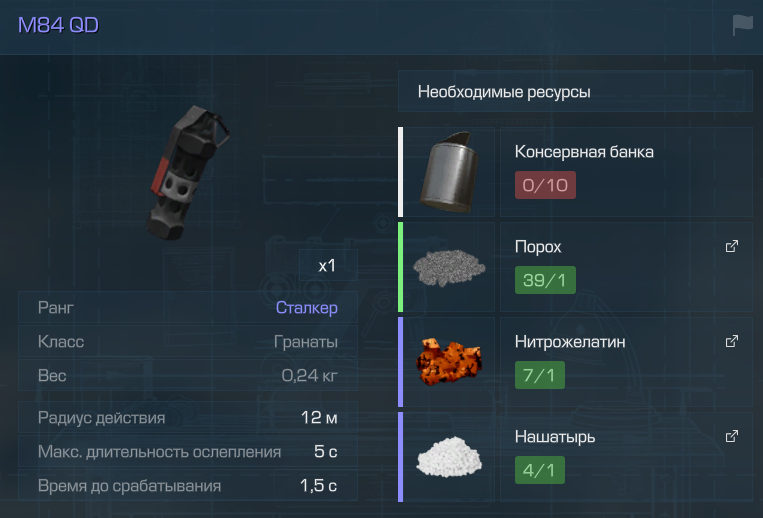Click the x1 craft quantity box
This screenshot has height=518, width=763.
[328, 265]
